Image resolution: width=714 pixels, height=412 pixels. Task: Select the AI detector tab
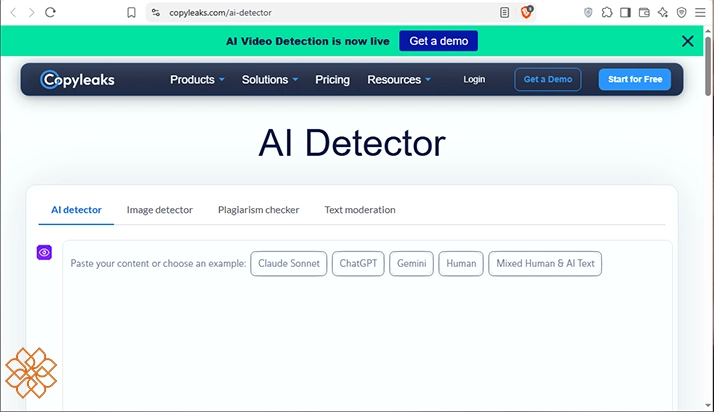pos(76,210)
